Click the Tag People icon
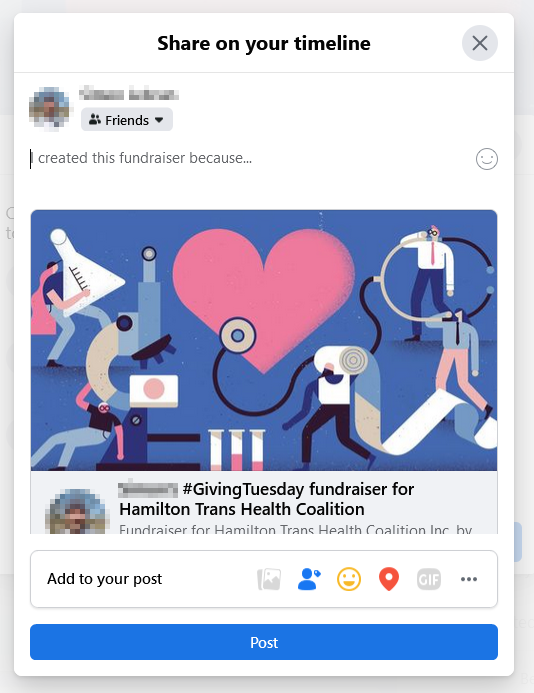 click(309, 579)
